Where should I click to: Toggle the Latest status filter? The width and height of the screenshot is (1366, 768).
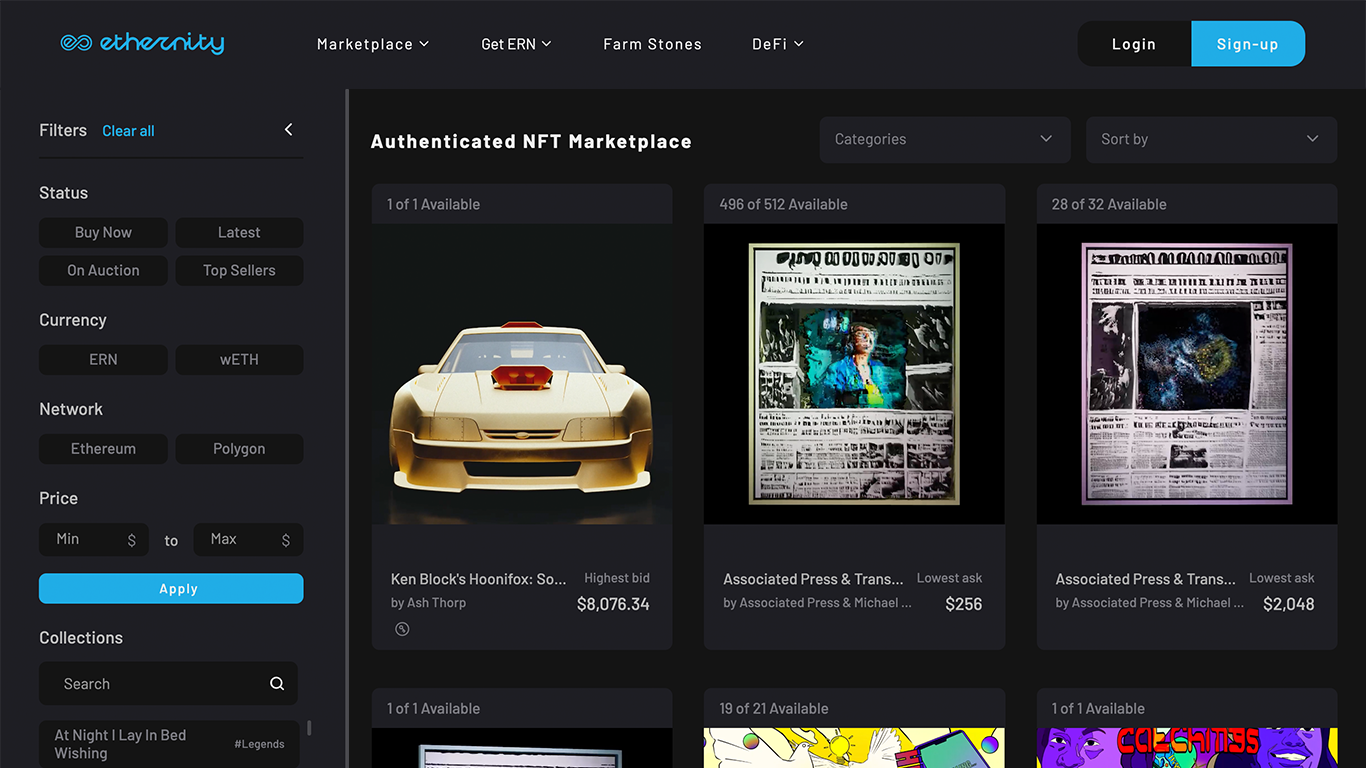pyautogui.click(x=239, y=232)
